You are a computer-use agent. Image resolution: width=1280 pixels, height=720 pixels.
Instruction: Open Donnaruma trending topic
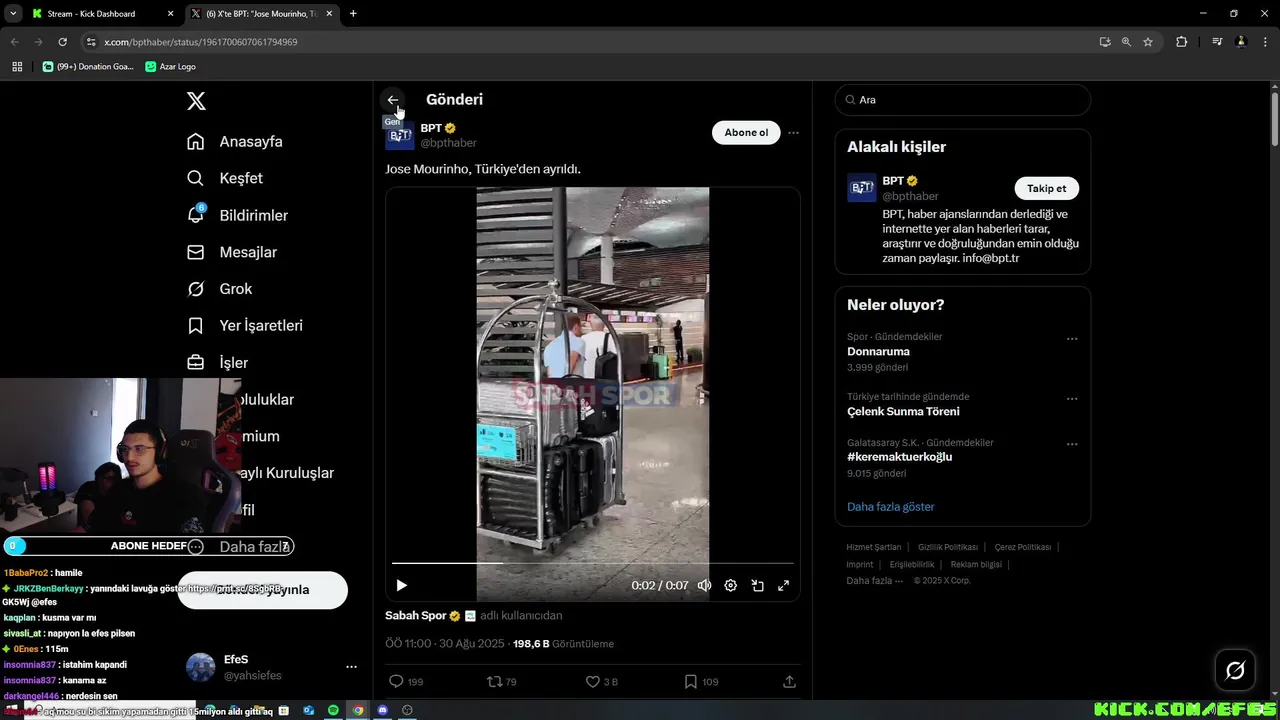click(x=878, y=351)
